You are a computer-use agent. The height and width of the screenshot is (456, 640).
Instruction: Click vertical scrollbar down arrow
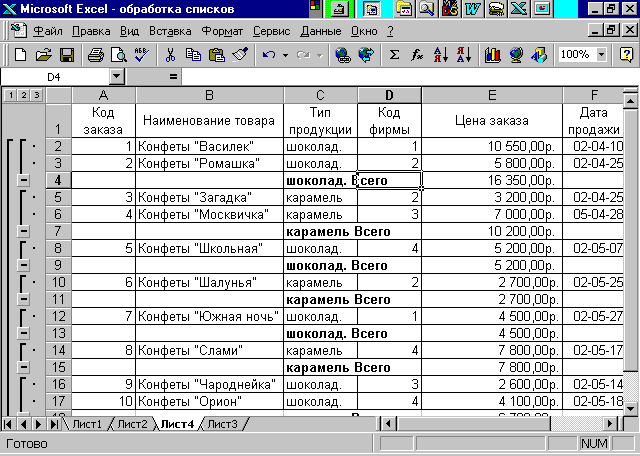[631, 408]
